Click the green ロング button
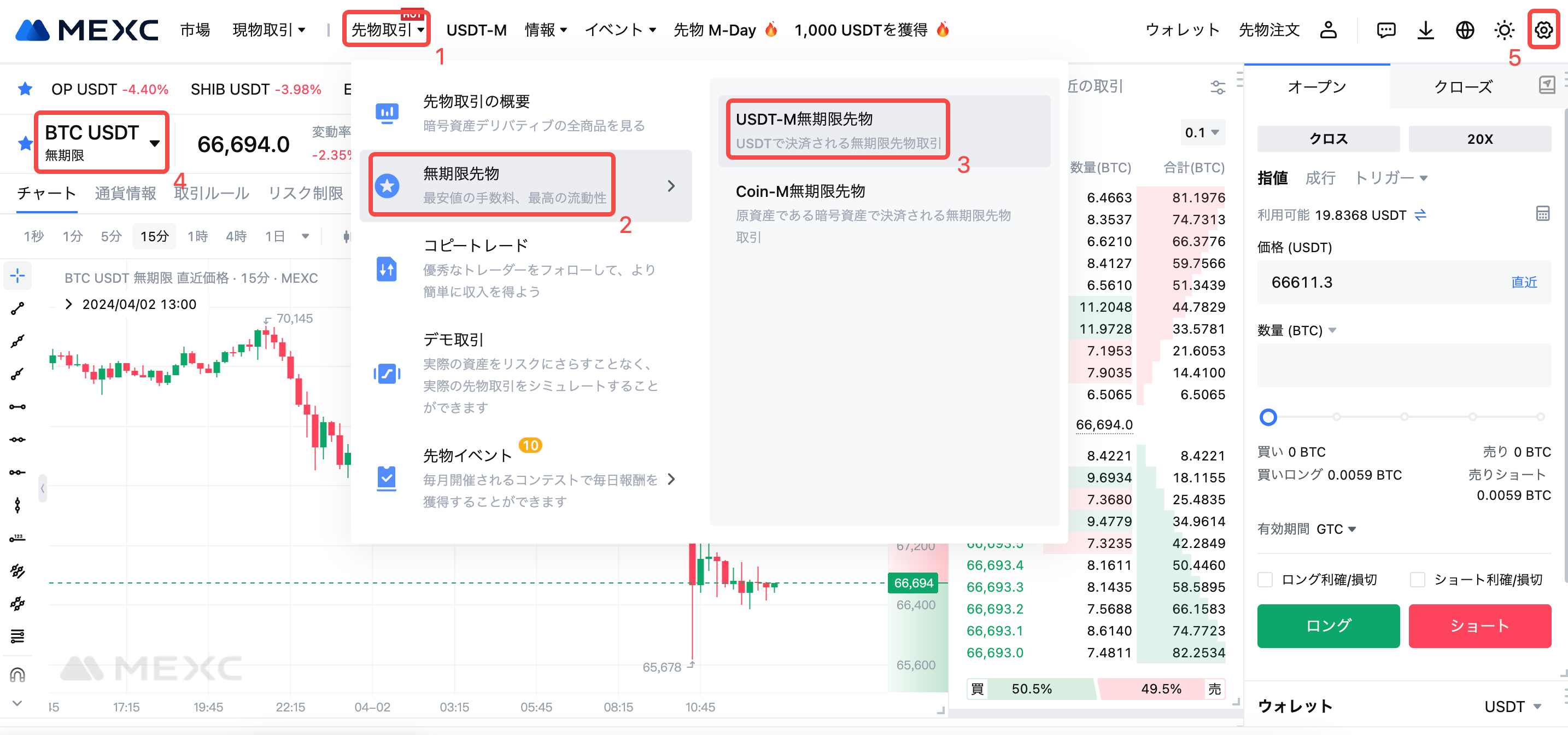This screenshot has width=1568, height=735. coord(1328,626)
